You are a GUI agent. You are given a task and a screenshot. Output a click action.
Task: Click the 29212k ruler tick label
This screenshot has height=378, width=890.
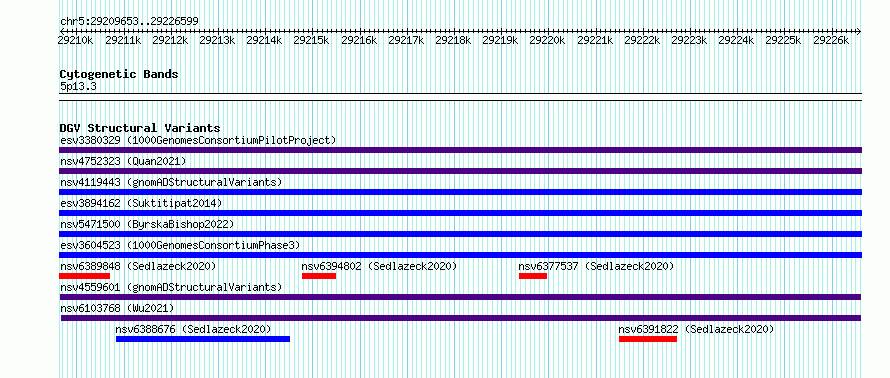coord(170,40)
